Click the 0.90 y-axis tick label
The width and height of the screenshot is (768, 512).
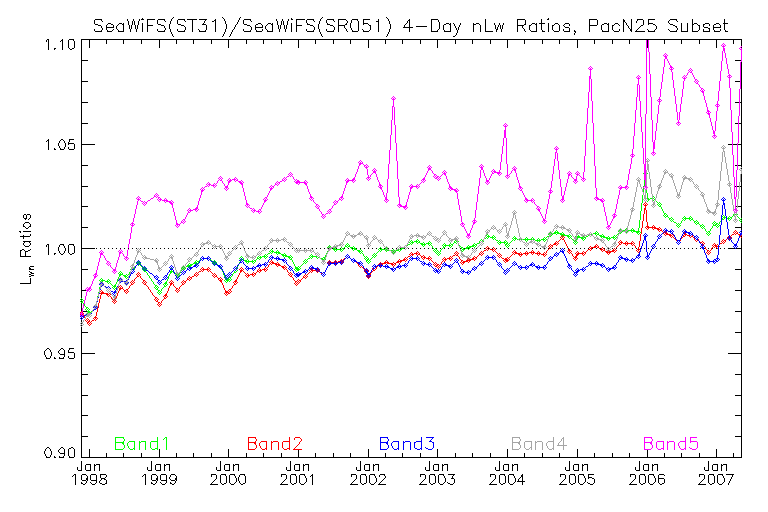pos(60,453)
